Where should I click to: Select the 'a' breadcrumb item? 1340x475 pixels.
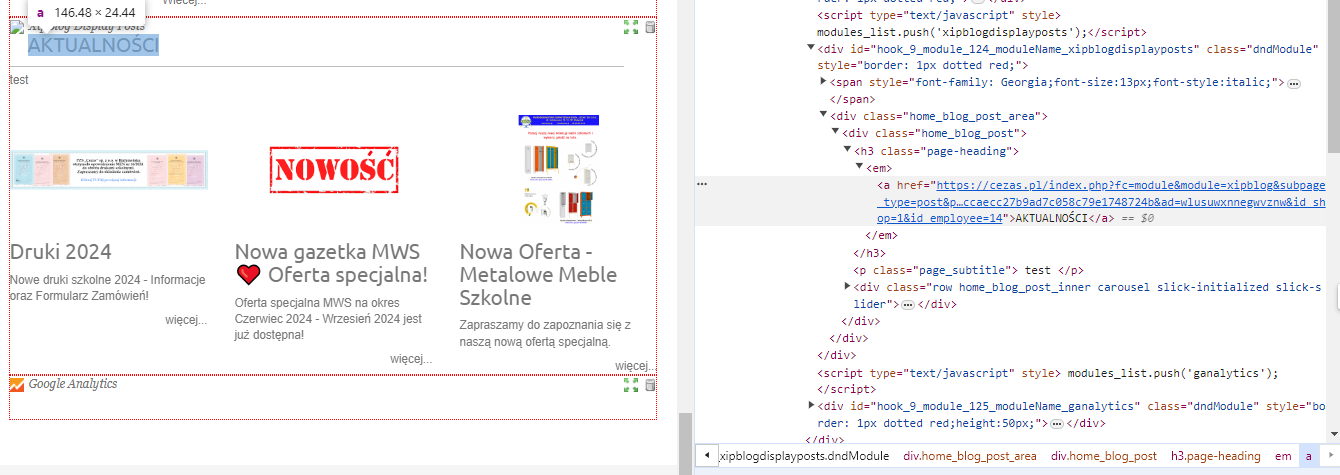click(1308, 456)
